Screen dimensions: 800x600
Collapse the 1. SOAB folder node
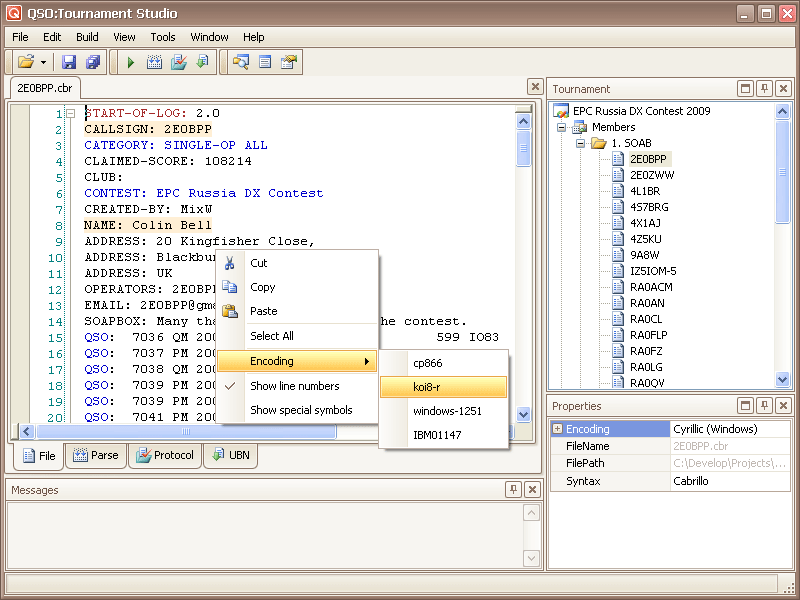[580, 144]
